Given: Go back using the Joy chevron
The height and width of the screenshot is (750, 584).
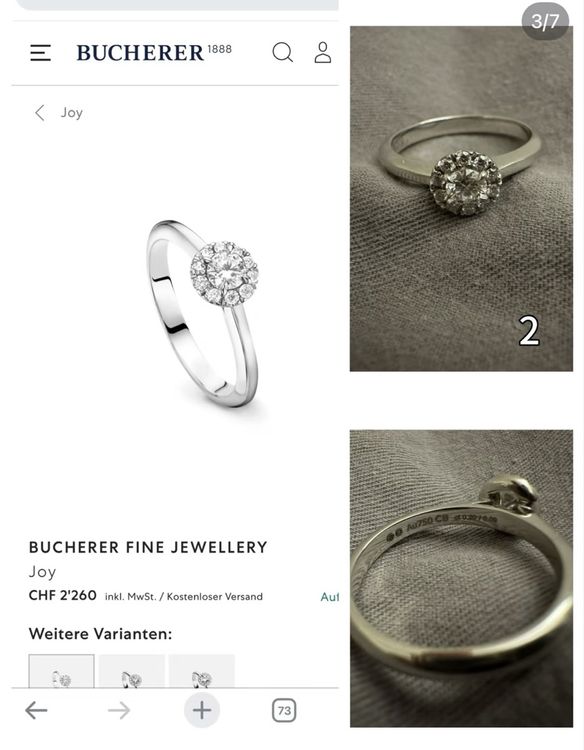Looking at the screenshot, I should (40, 113).
